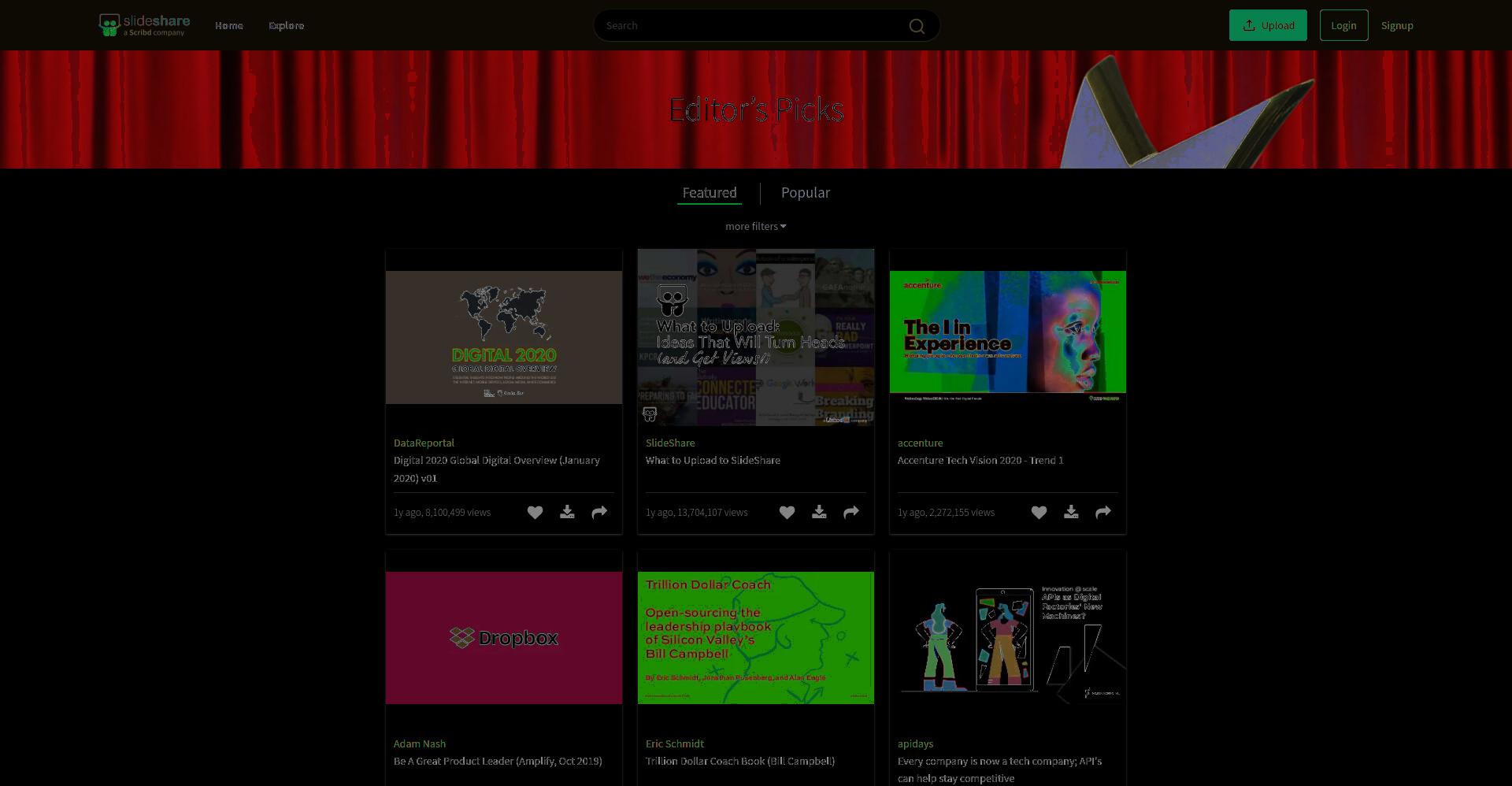This screenshot has height=786, width=1512.
Task: Open the What to Upload collage thumbnail
Action: 756,337
